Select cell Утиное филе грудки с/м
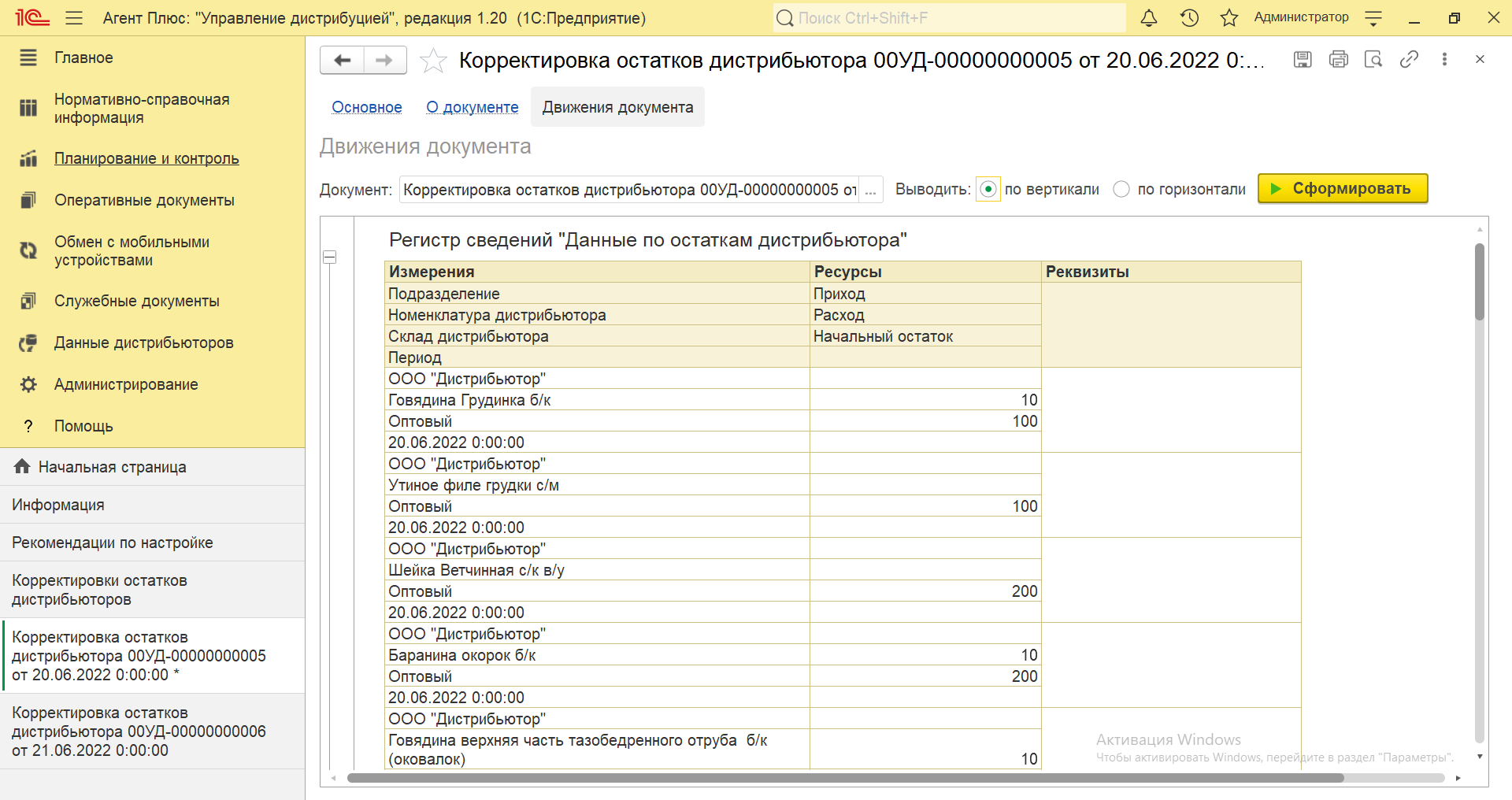 597,485
